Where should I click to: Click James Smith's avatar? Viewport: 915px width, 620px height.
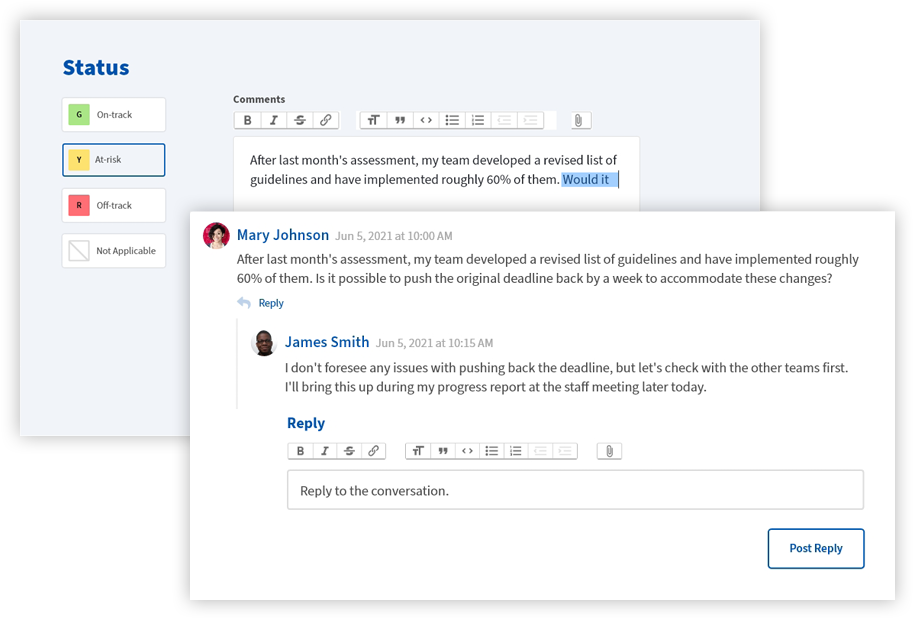click(x=264, y=343)
